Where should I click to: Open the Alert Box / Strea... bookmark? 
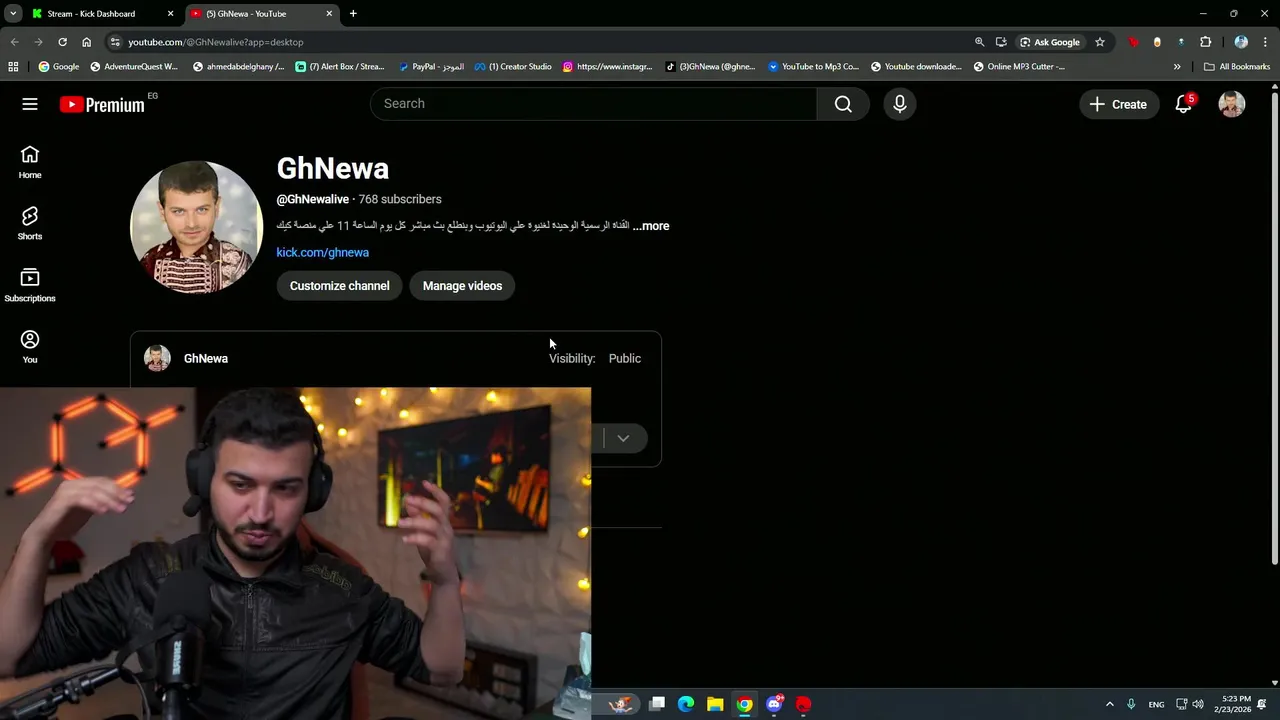tap(340, 67)
